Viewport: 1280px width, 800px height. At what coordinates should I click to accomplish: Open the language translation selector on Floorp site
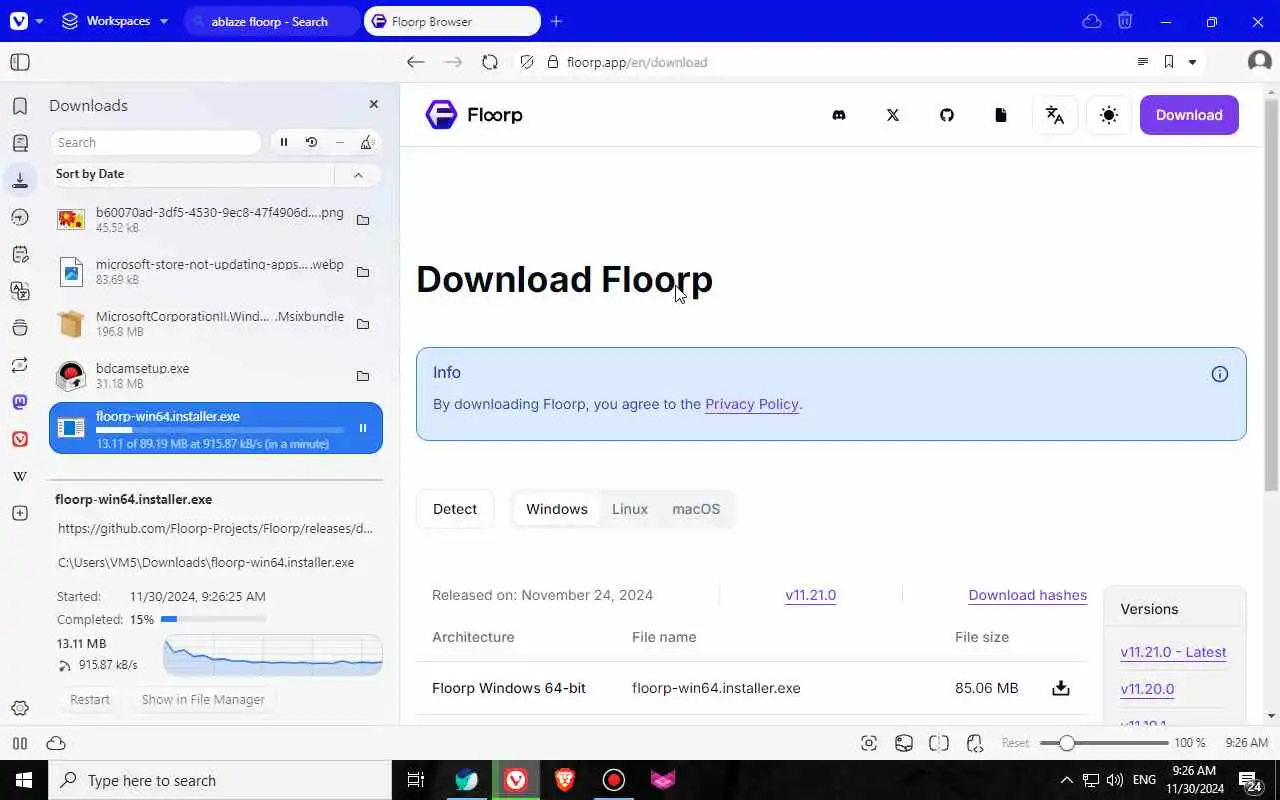[x=1055, y=115]
